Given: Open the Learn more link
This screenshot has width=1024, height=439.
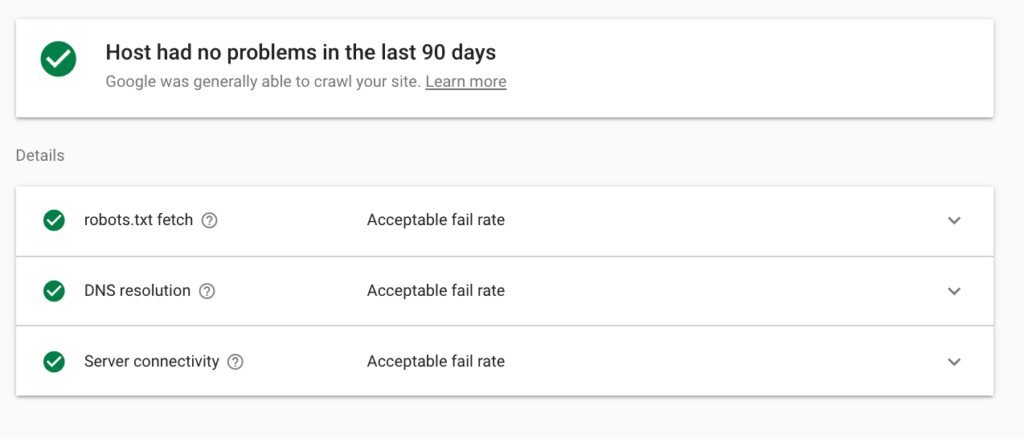Looking at the screenshot, I should tap(465, 82).
